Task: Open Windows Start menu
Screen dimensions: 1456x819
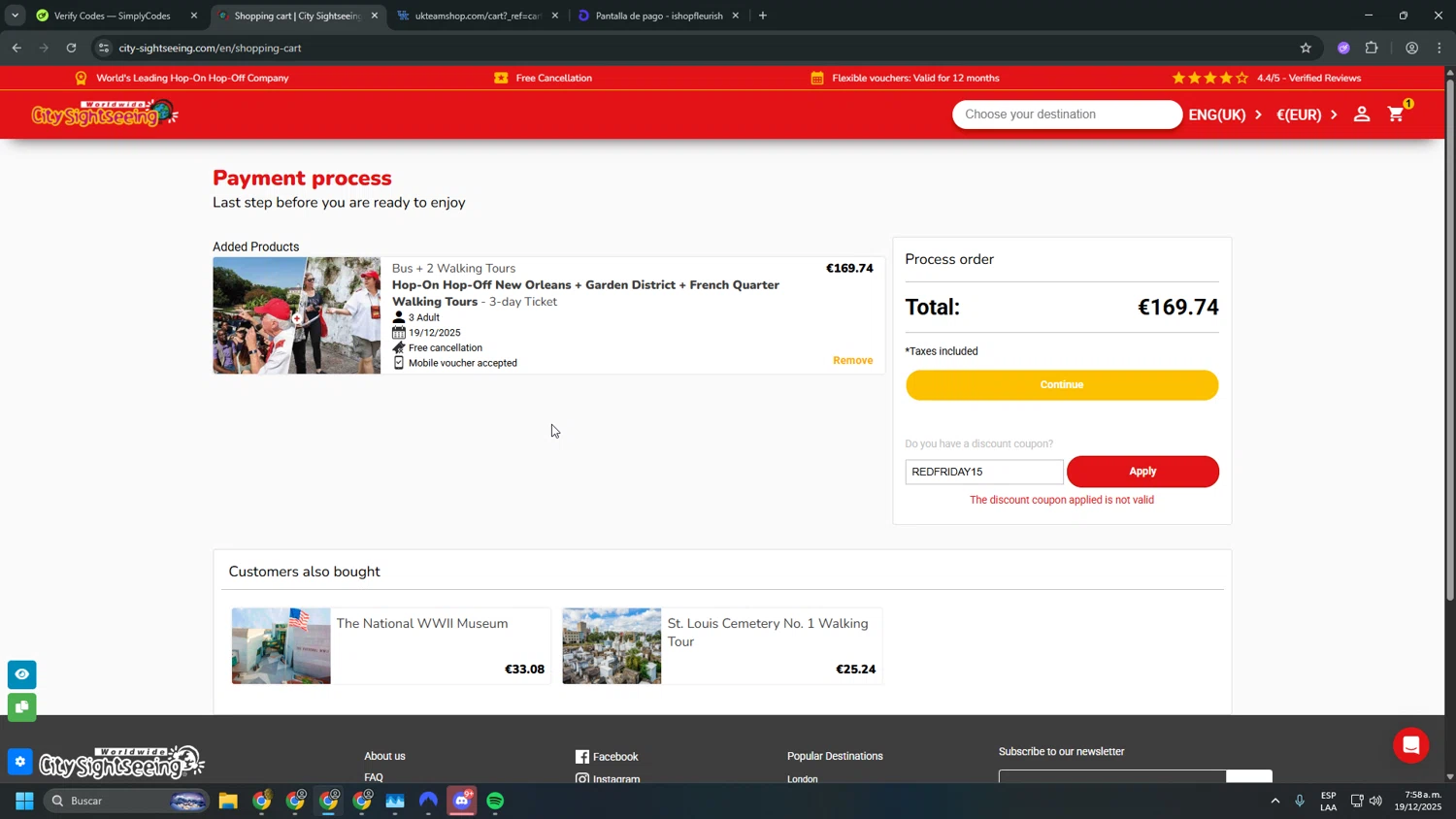Action: [x=24, y=801]
